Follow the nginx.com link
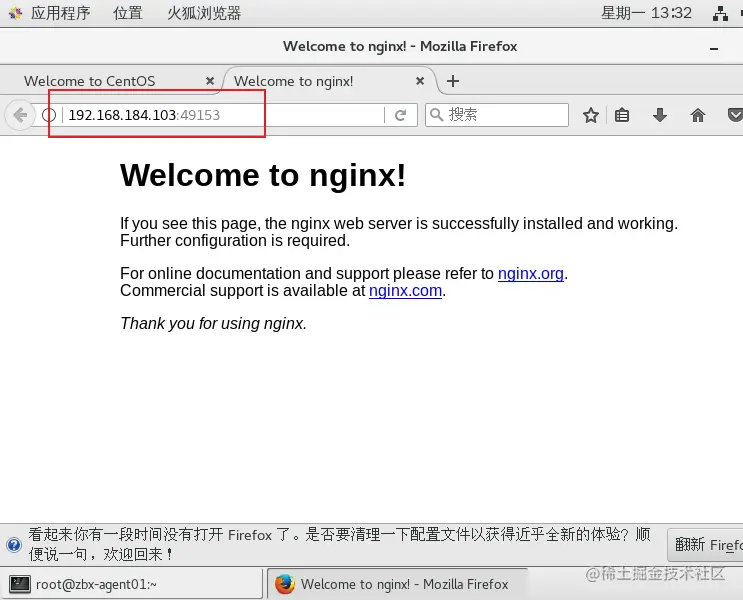This screenshot has width=743, height=600. pos(405,291)
